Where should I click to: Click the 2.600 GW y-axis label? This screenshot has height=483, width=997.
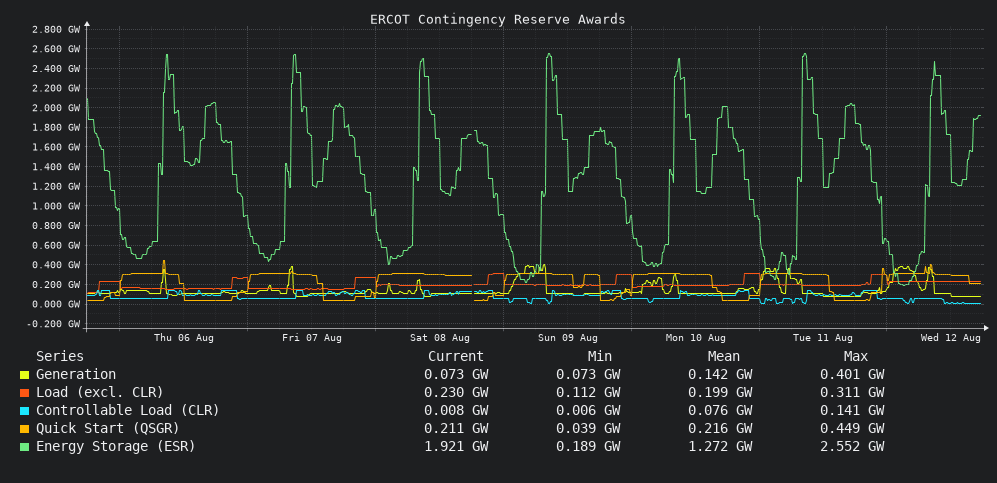(x=55, y=49)
